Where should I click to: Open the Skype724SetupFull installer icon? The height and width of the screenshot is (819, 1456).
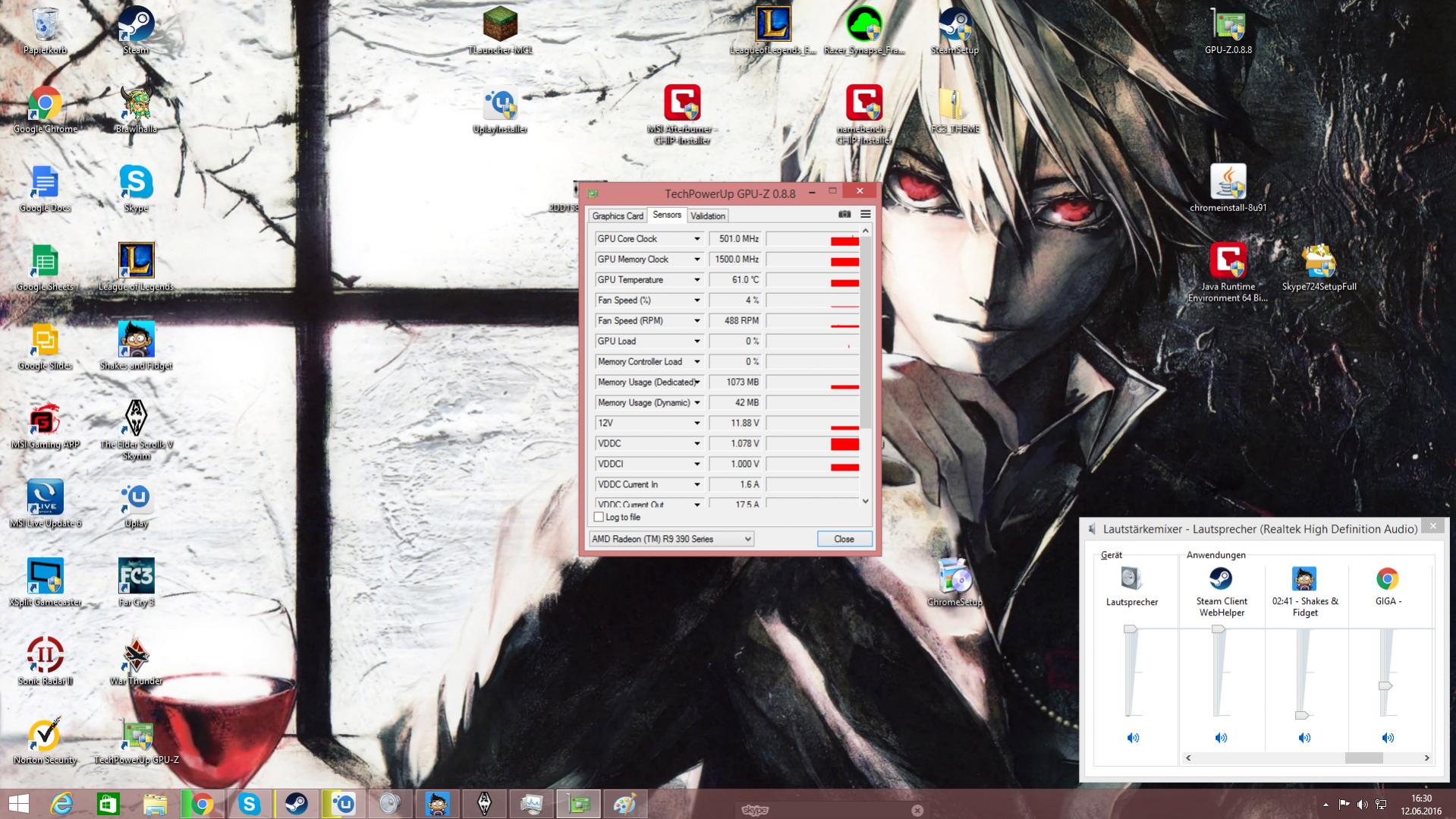click(1319, 267)
